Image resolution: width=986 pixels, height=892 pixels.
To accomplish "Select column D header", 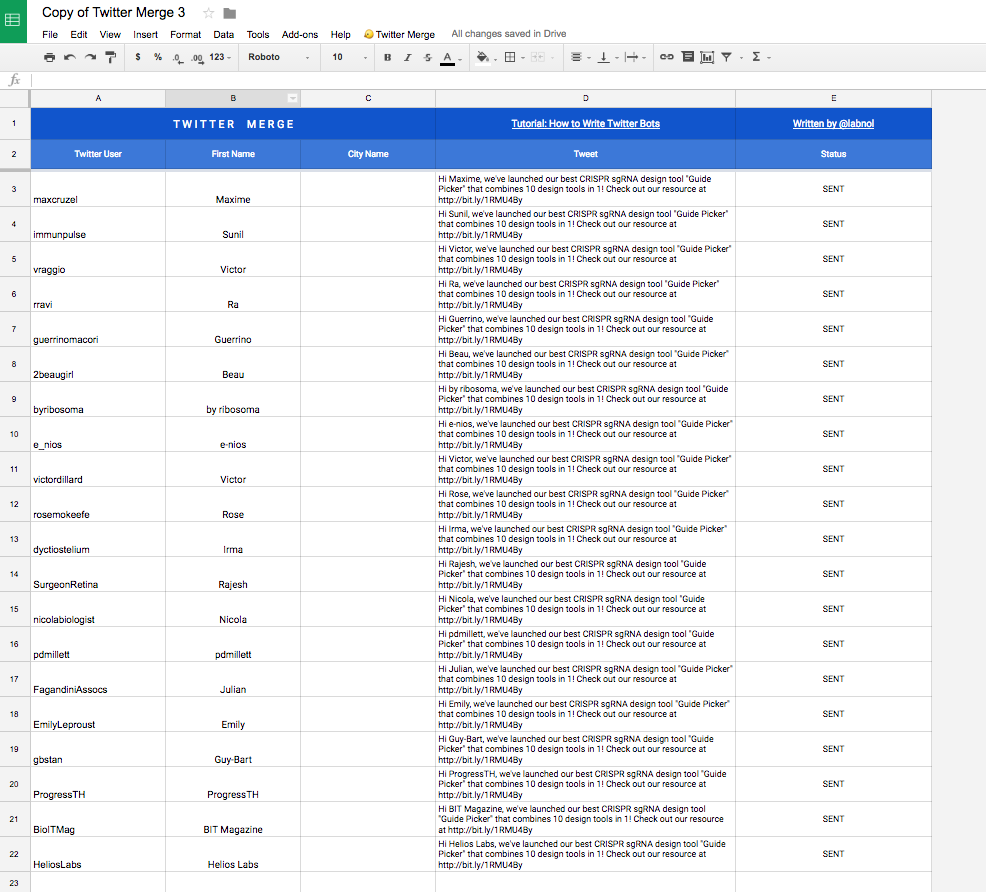I will (585, 98).
